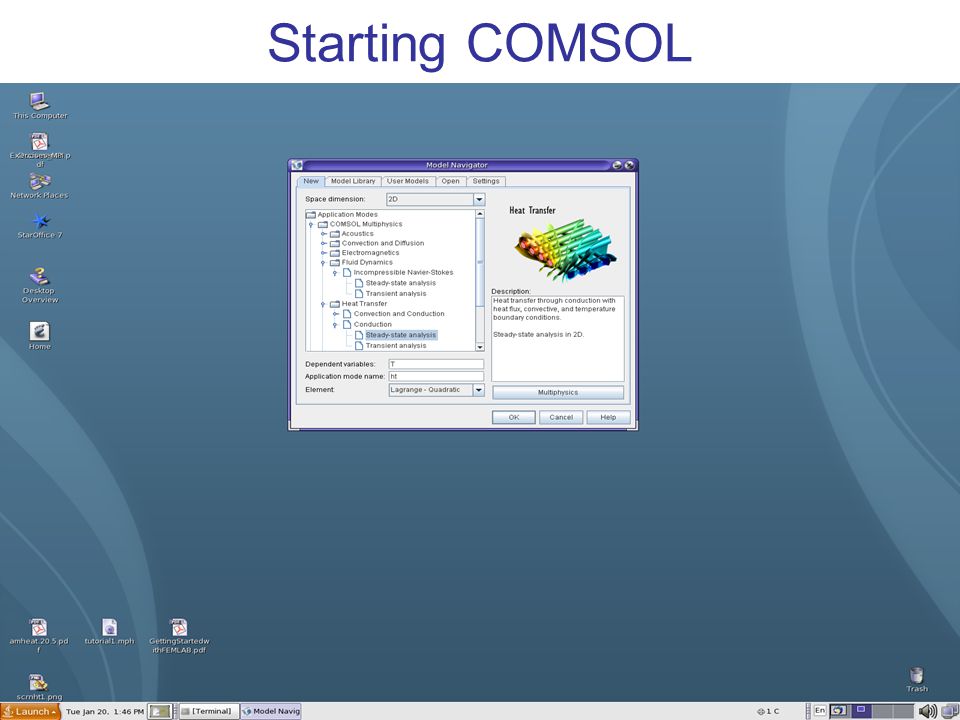Collapse the COMSOL Multiphysics tree node
The height and width of the screenshot is (720, 960).
pyautogui.click(x=311, y=225)
